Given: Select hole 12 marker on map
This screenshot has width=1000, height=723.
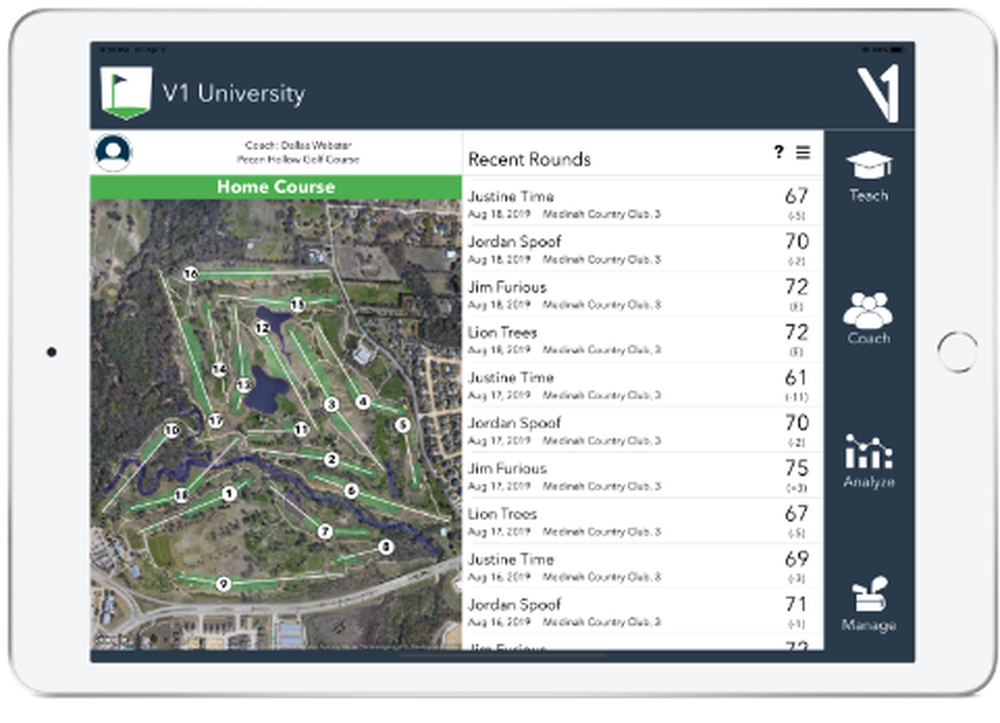Looking at the screenshot, I should click(262, 328).
